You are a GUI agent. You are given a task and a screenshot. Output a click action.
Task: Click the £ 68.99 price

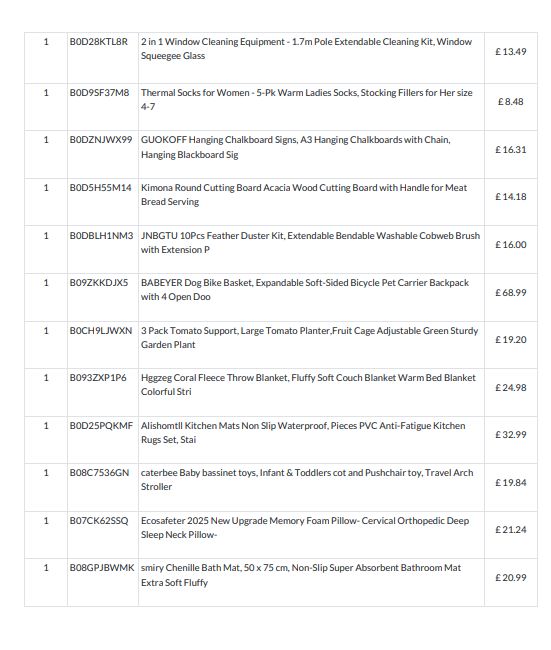(511, 293)
